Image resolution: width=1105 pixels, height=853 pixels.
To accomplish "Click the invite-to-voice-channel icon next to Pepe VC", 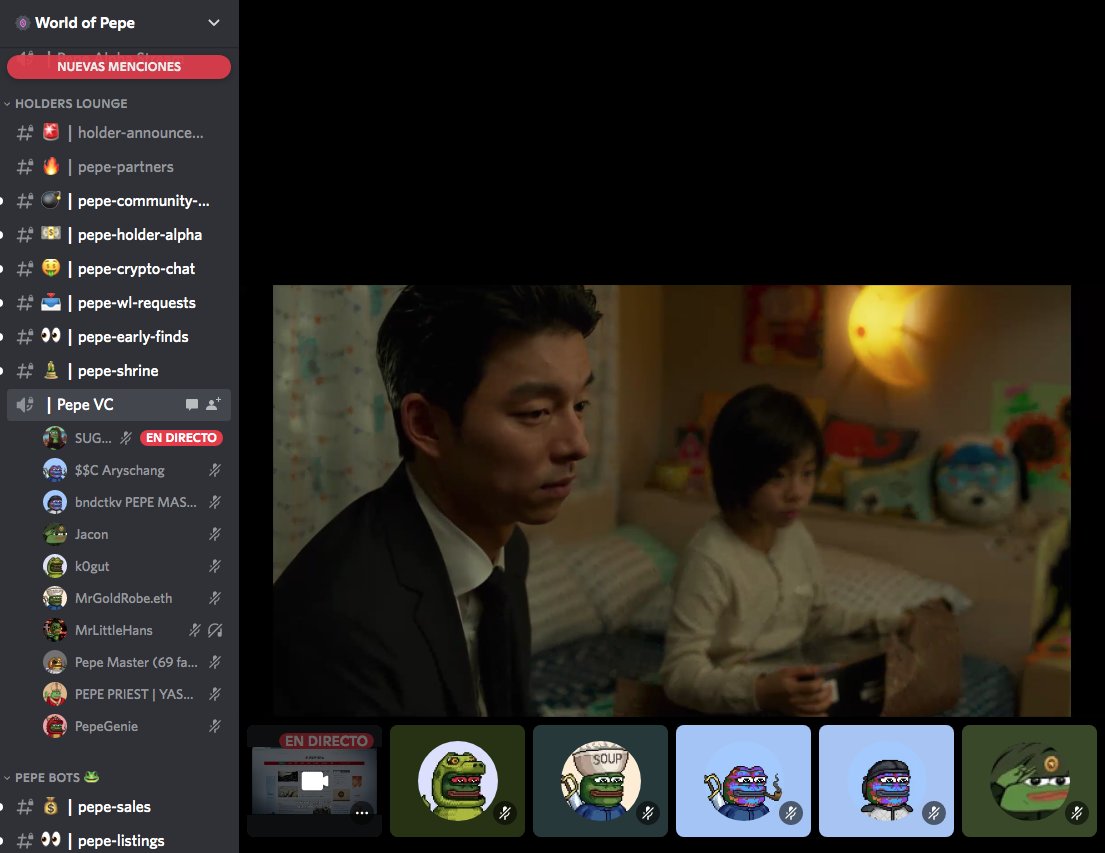I will [214, 404].
